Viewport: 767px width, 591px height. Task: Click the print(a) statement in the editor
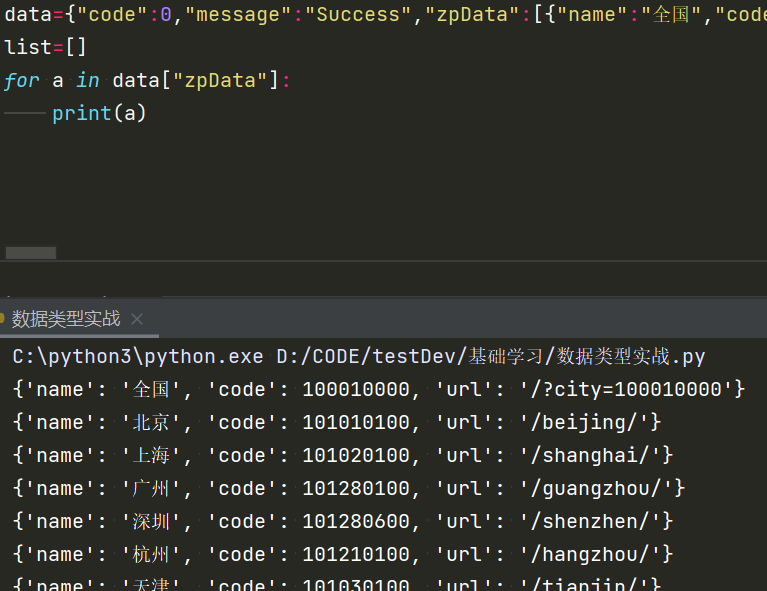click(99, 113)
